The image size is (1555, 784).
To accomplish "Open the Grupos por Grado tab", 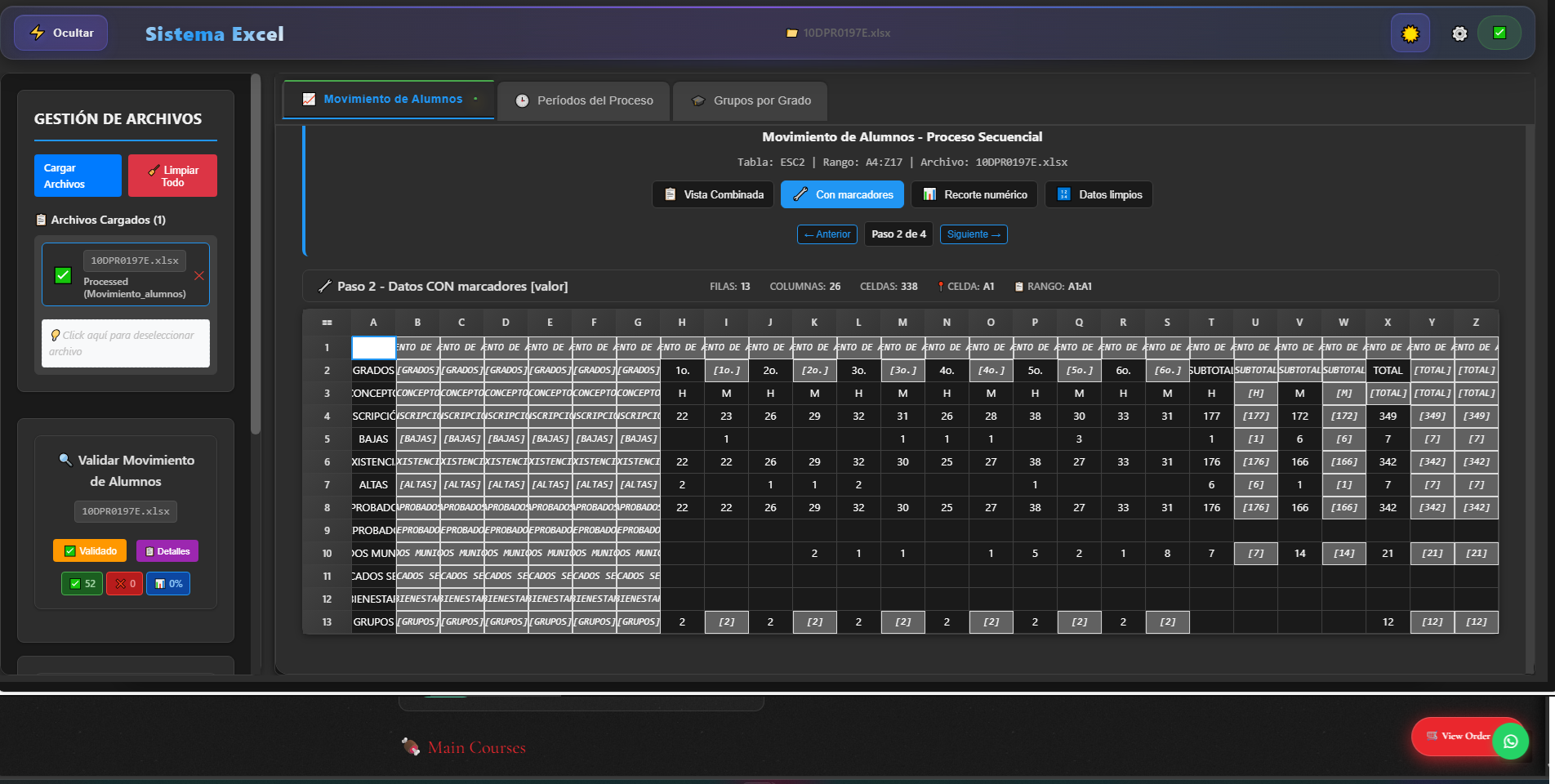I will 751,100.
